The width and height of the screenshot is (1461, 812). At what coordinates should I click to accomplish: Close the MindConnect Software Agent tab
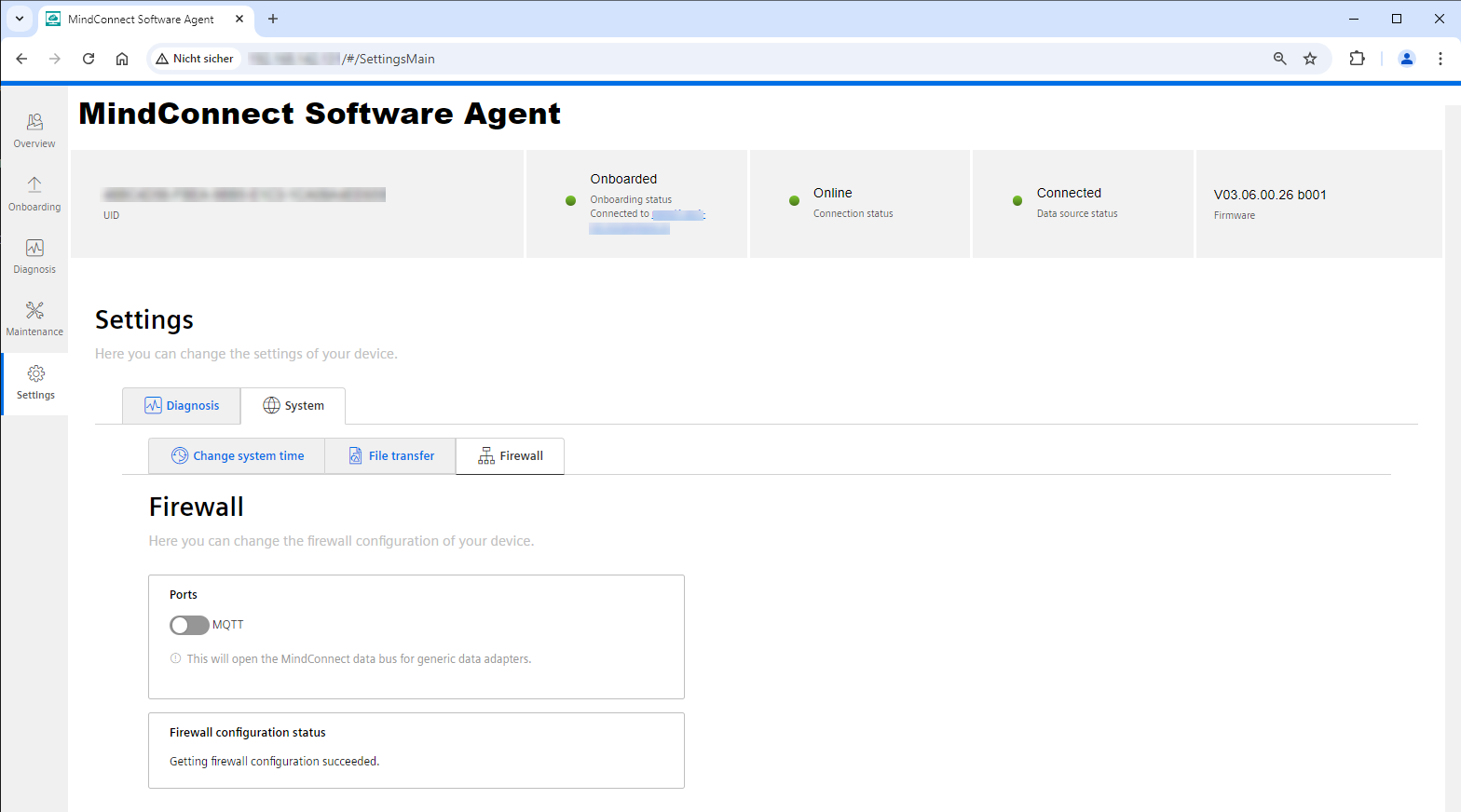click(239, 19)
